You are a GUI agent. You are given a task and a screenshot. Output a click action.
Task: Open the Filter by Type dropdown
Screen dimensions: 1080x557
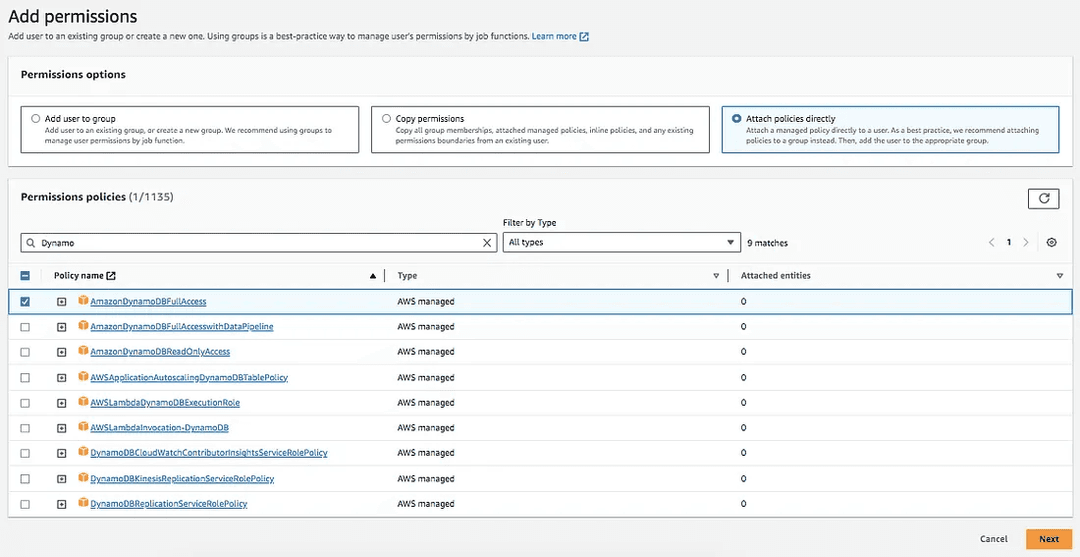coord(621,242)
